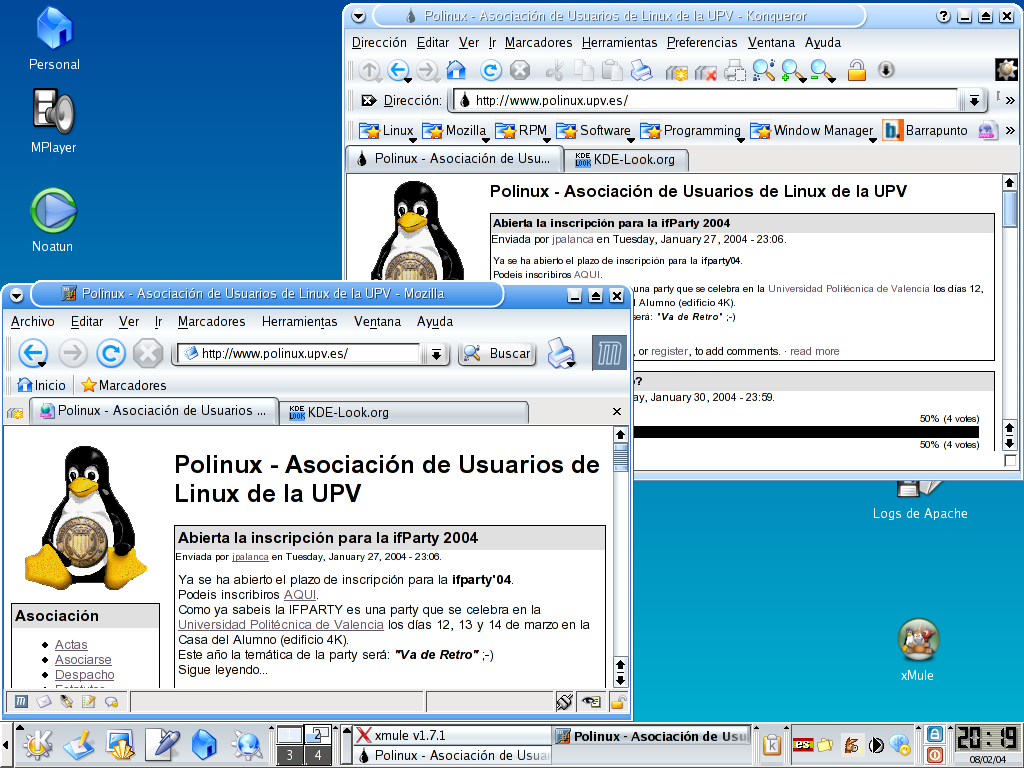1024x768 pixels.
Task: Click the Klipper clipboard tray icon
Action: point(771,744)
